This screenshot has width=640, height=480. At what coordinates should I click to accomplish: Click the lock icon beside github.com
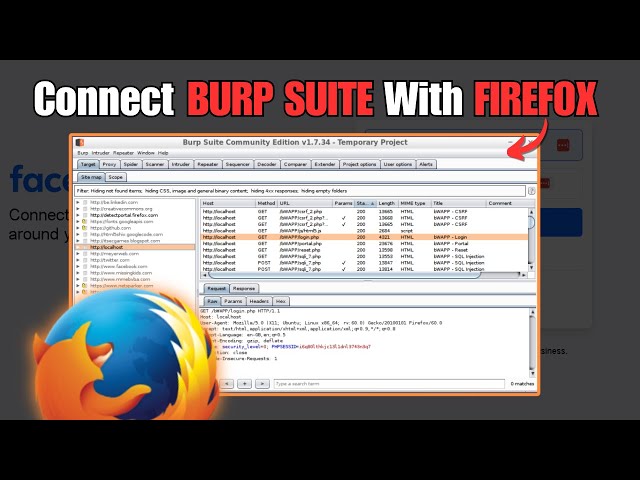[x=84, y=228]
